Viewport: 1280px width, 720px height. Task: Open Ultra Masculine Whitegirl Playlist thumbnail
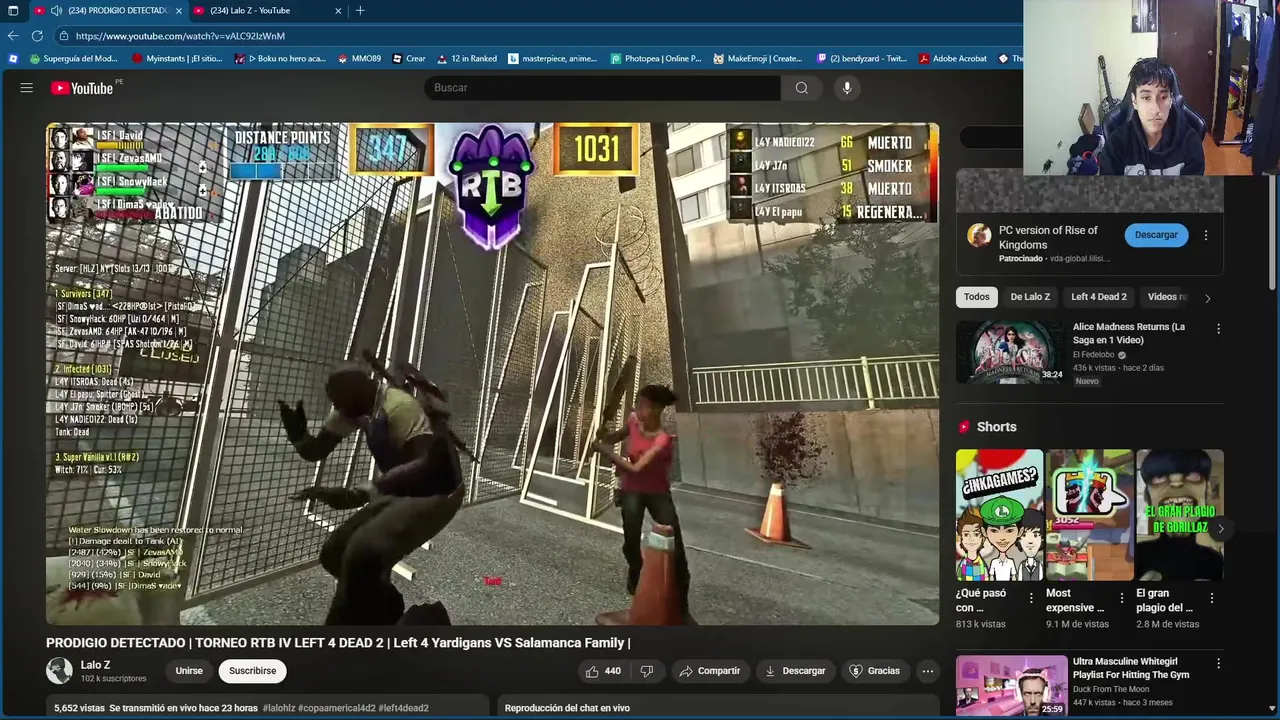click(x=1011, y=686)
